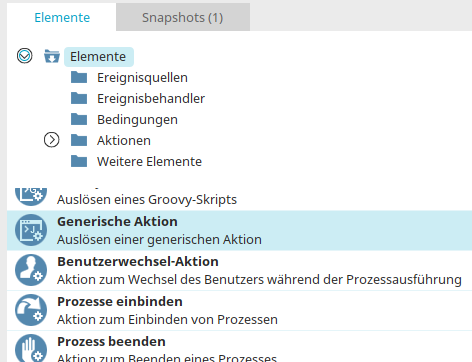
Task: Choose Prozesse einbinden from the list
Action: 239,310
